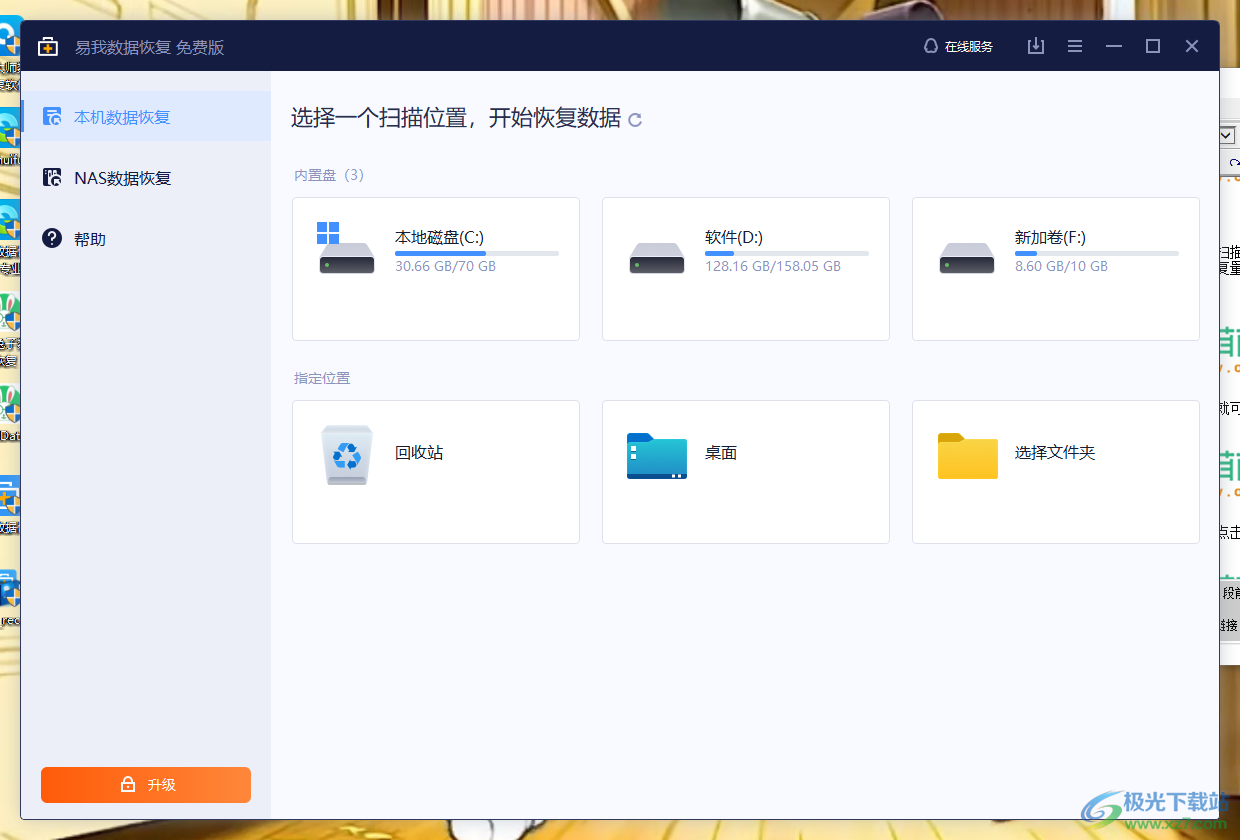Open 帮助 in the sidebar
The image size is (1240, 840).
click(146, 239)
